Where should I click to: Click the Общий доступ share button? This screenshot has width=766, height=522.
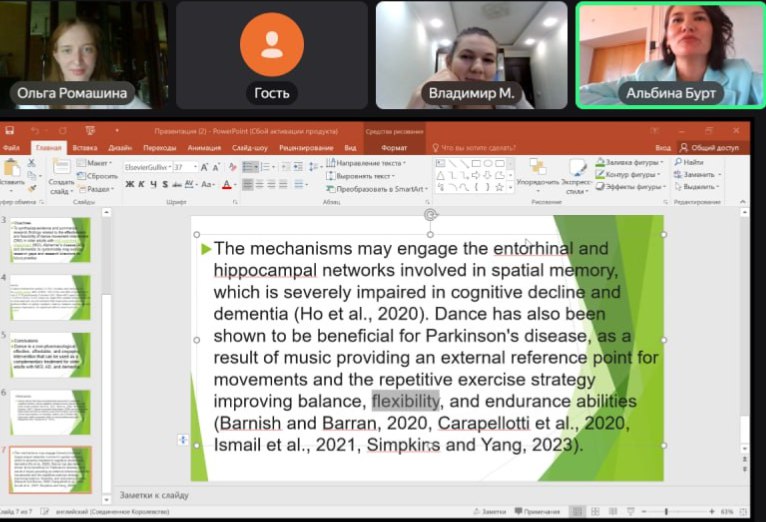709,147
